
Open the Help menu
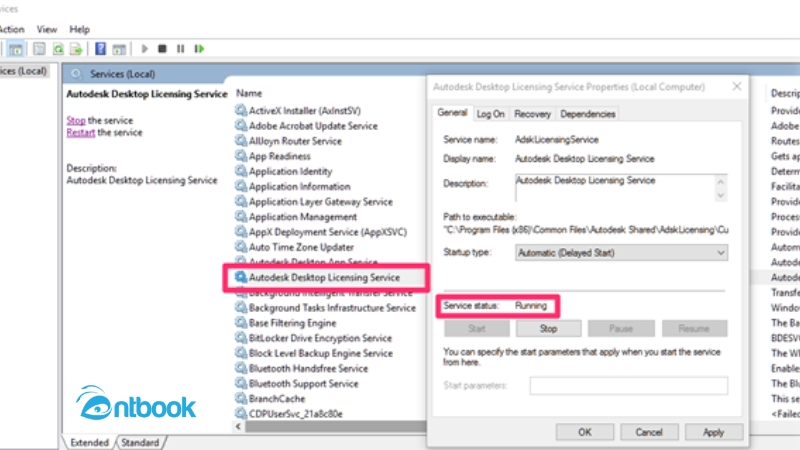point(80,29)
